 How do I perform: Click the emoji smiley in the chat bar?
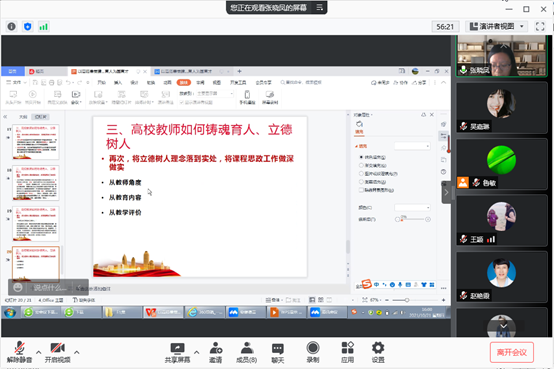[x=18, y=287]
